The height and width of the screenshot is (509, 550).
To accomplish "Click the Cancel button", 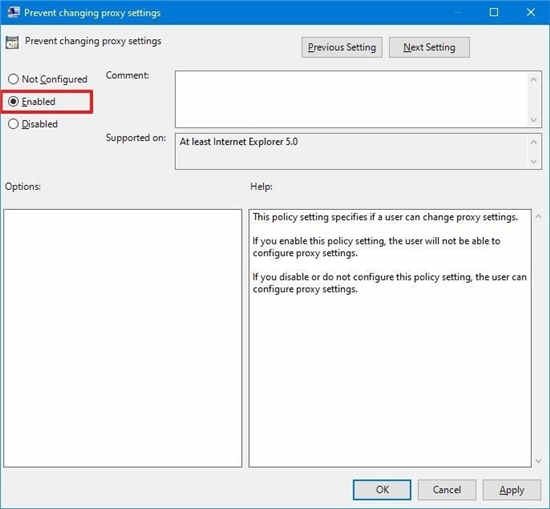I will click(x=447, y=490).
